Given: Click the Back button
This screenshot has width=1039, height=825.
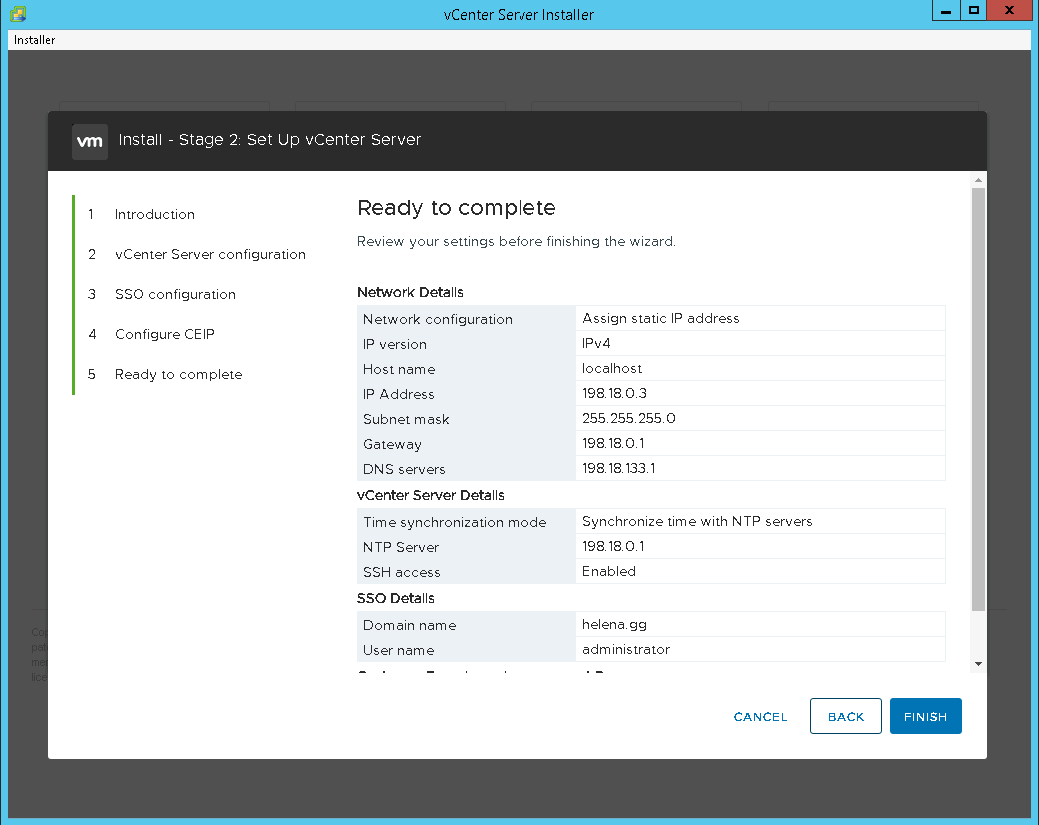Looking at the screenshot, I should point(845,716).
